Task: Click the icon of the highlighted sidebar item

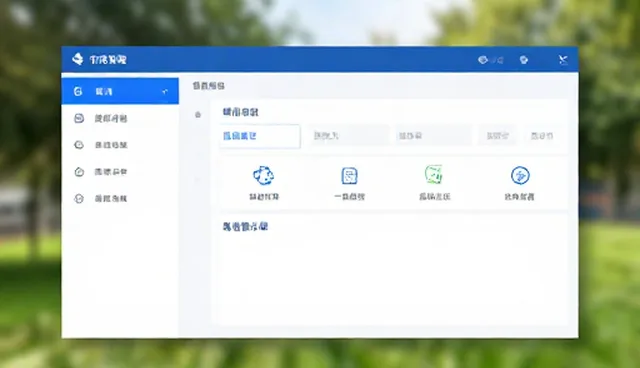Action: coord(78,91)
